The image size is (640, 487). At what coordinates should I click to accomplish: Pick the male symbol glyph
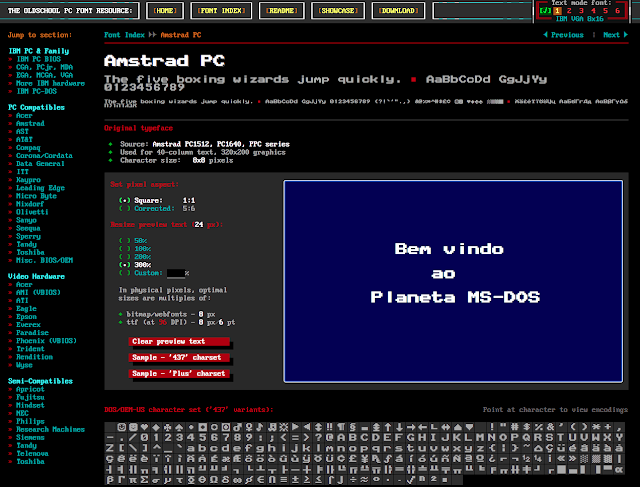coord(238,427)
